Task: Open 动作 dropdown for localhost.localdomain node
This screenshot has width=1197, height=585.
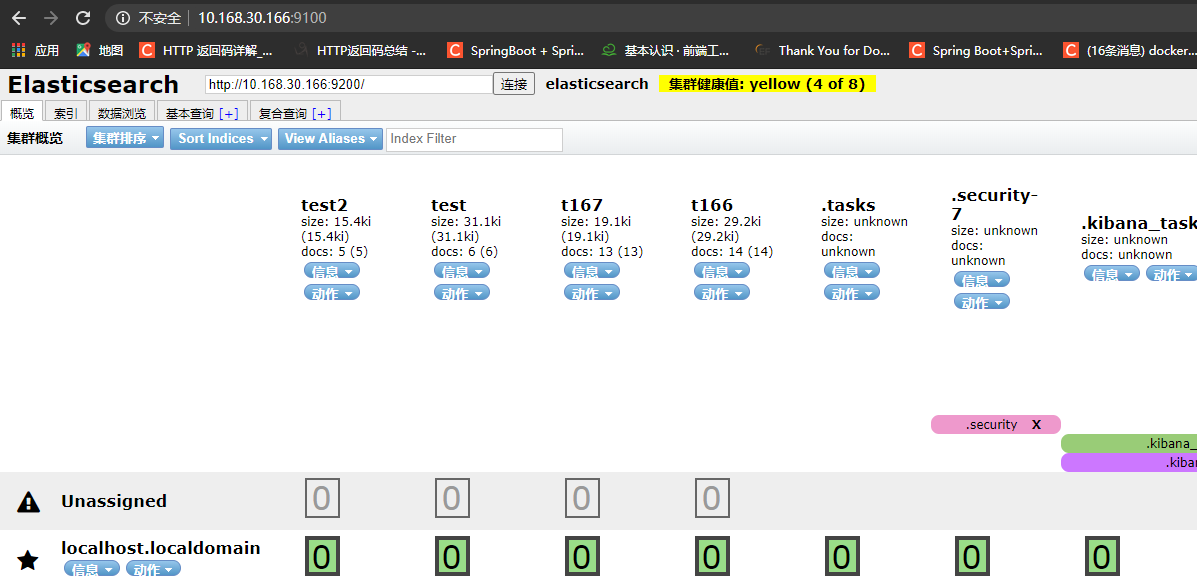Action: (x=153, y=569)
